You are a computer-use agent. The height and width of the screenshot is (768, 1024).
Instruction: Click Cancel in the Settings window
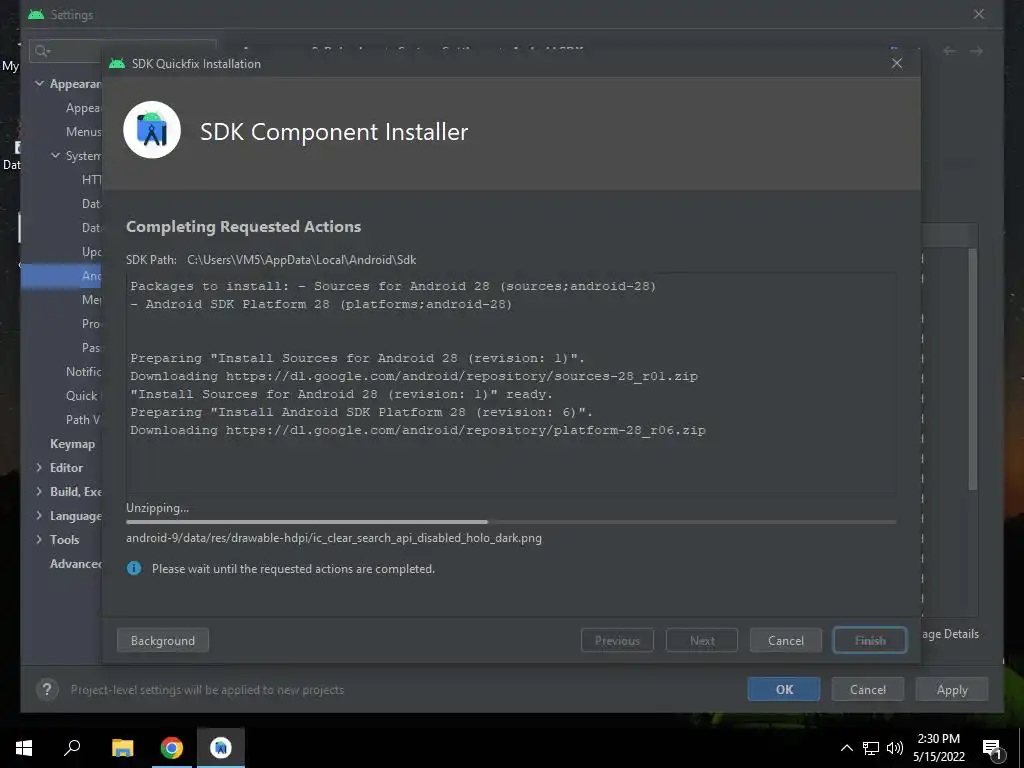tap(868, 689)
